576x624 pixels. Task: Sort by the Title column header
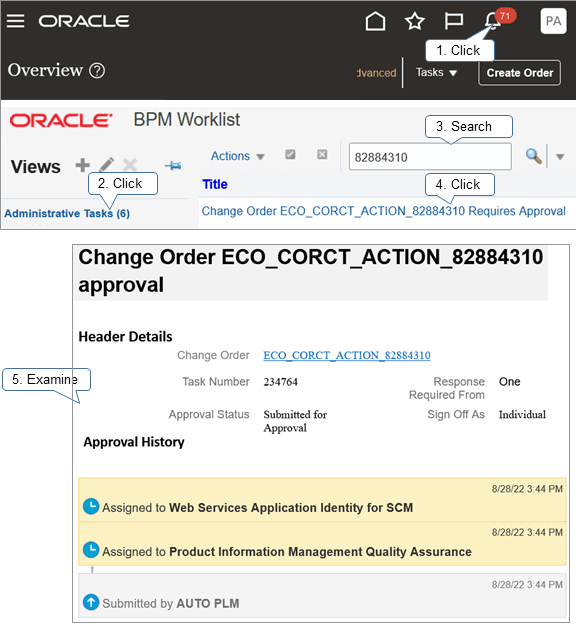[x=215, y=184]
